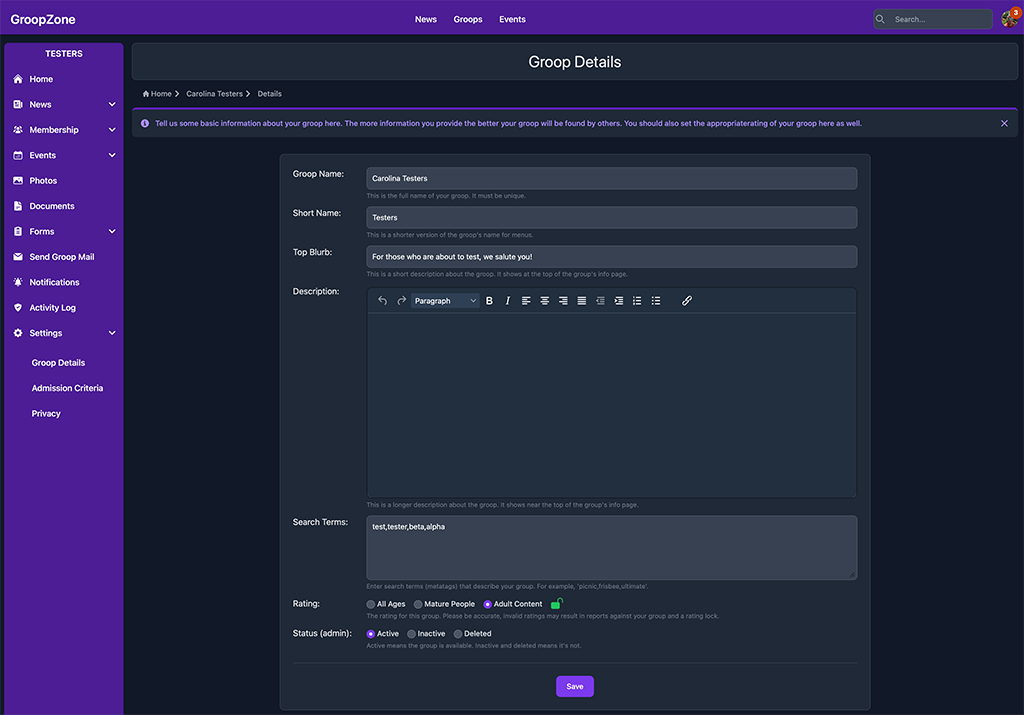The image size is (1024, 715).
Task: Open Notifications via its bell icon
Action: pyautogui.click(x=18, y=282)
